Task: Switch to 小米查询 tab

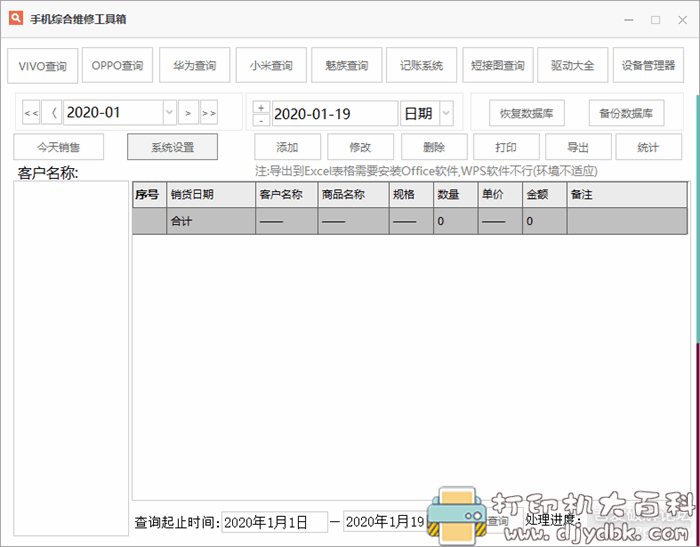Action: [271, 65]
